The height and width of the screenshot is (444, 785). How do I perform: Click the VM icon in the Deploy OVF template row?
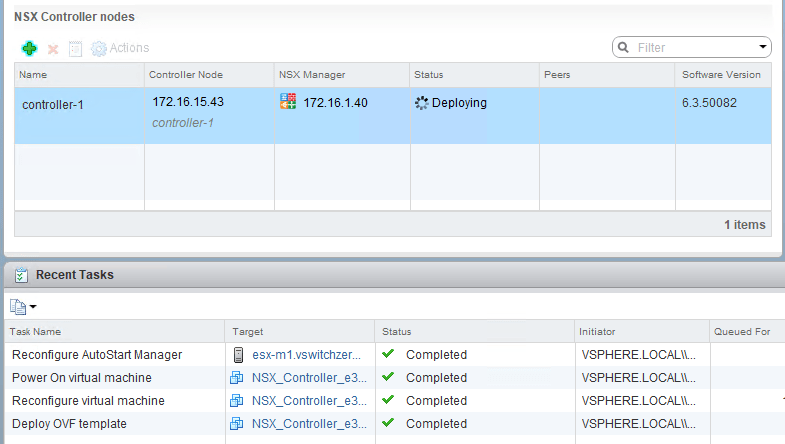click(238, 423)
